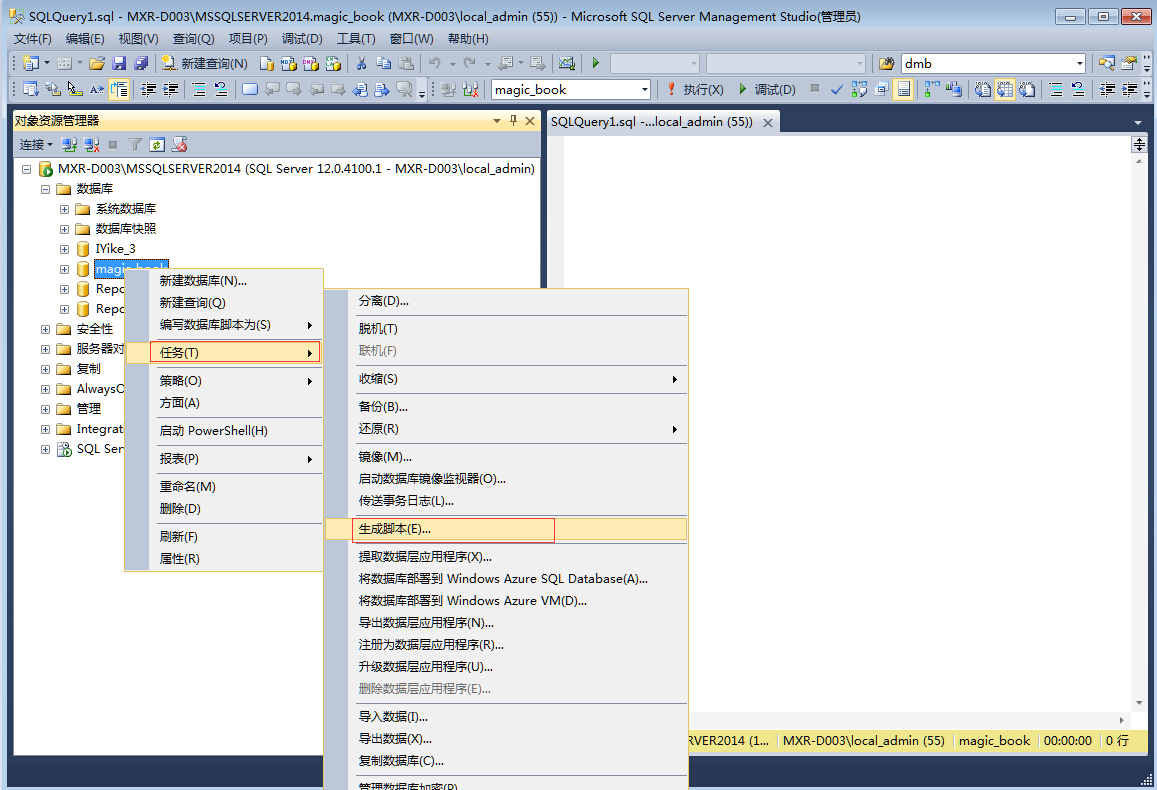Click the 执行(X) execute button
This screenshot has height=790, width=1157.
[x=694, y=89]
